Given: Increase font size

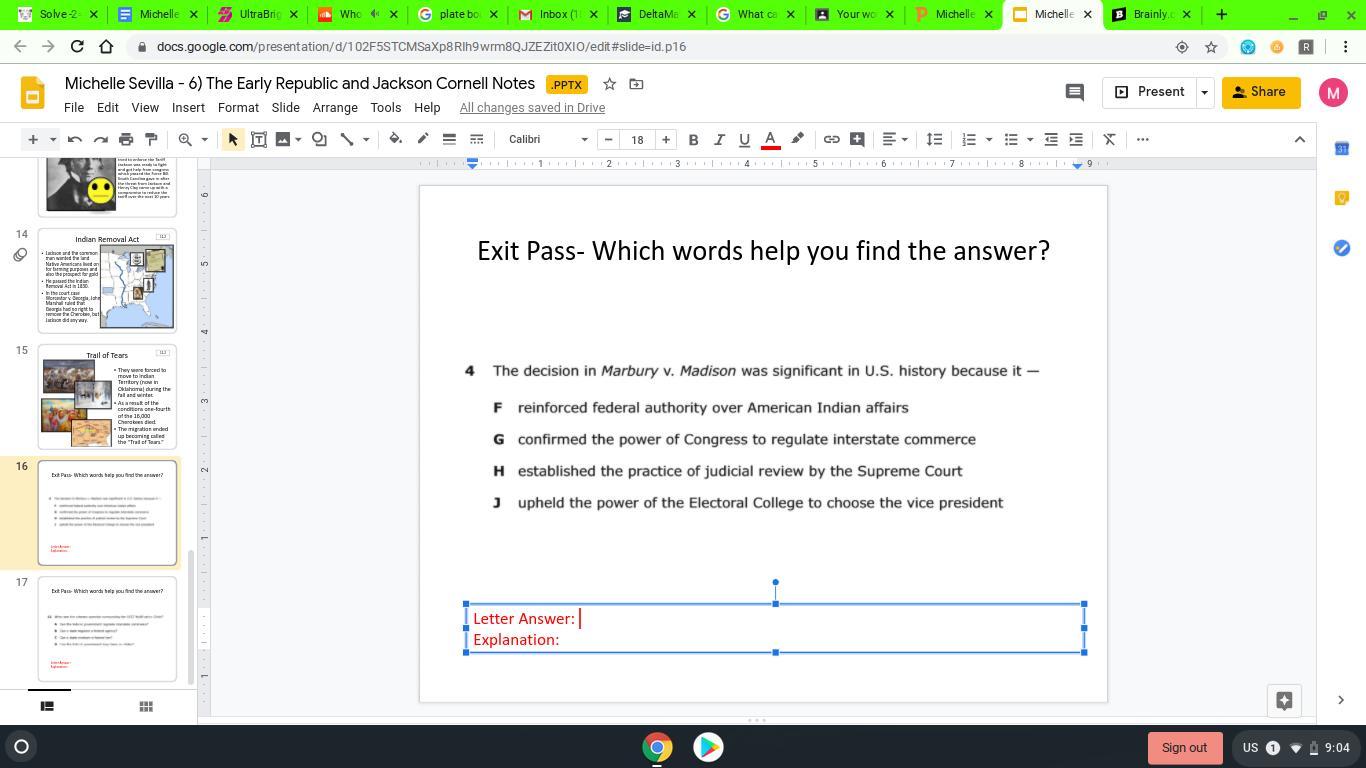Looking at the screenshot, I should point(666,139).
